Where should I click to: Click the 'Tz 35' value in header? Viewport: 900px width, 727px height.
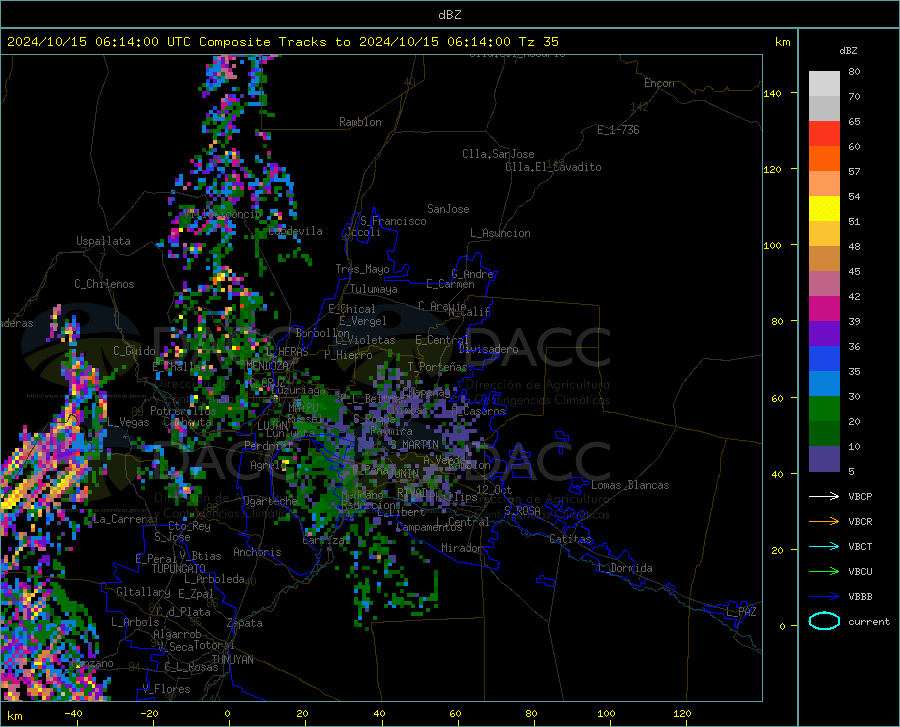tap(538, 42)
